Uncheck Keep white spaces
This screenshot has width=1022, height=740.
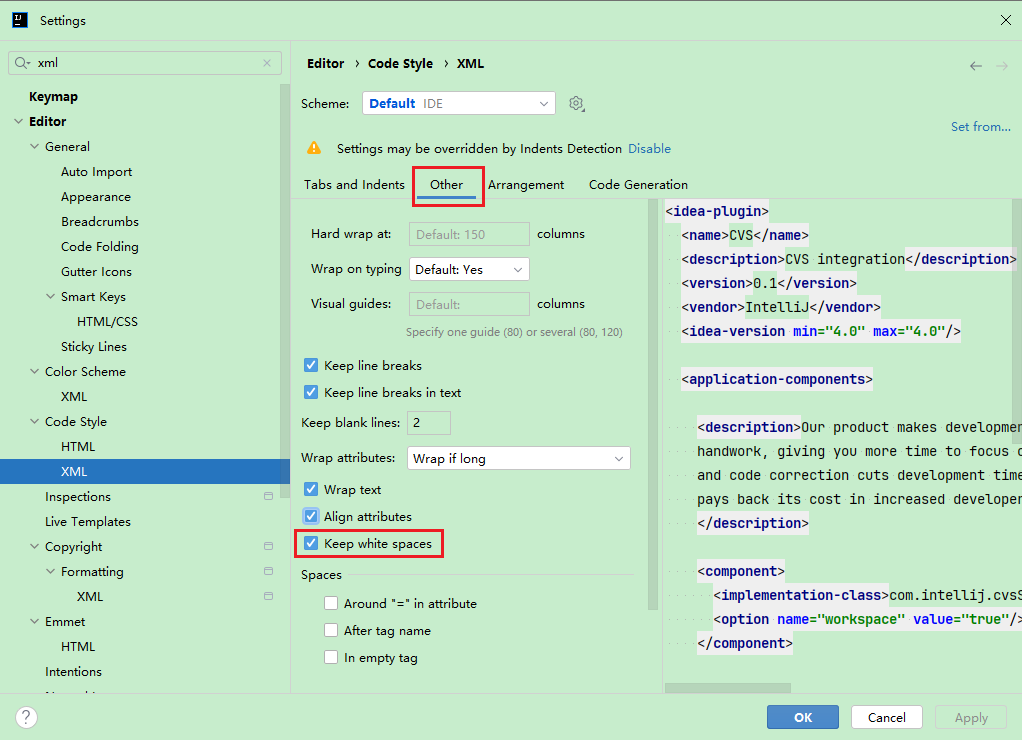[311, 543]
